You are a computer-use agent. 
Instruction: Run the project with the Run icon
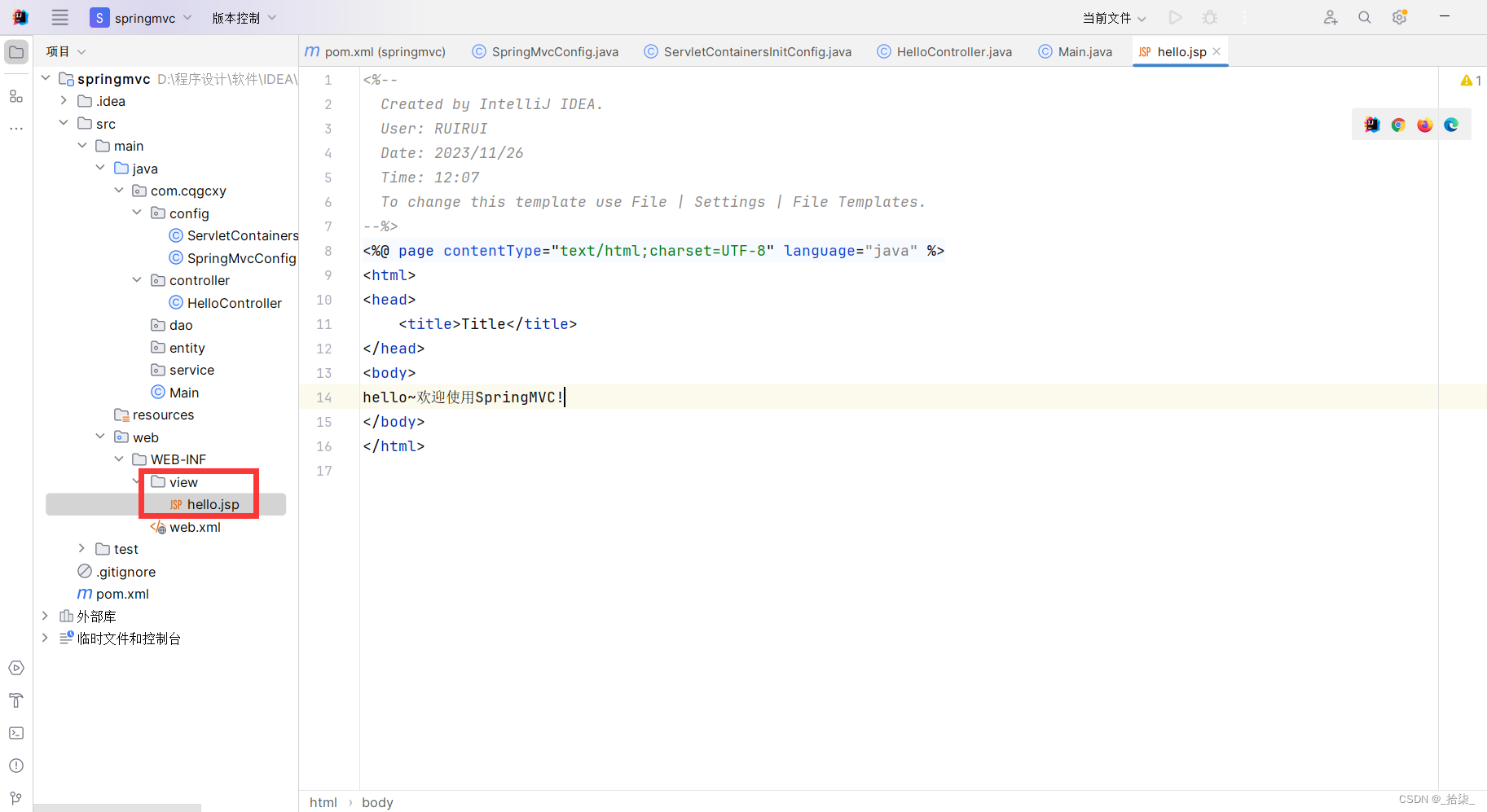click(x=1176, y=16)
